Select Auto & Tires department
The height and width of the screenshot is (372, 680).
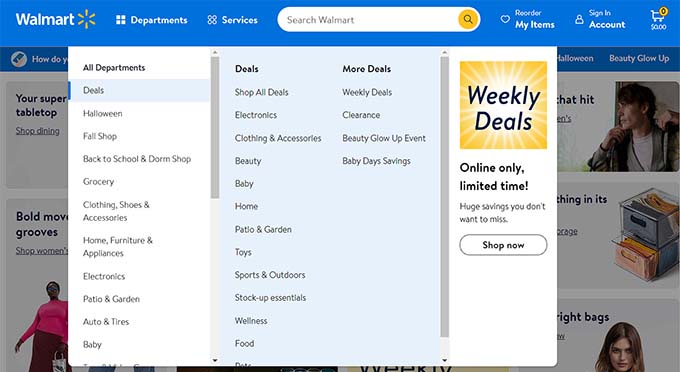(x=106, y=322)
